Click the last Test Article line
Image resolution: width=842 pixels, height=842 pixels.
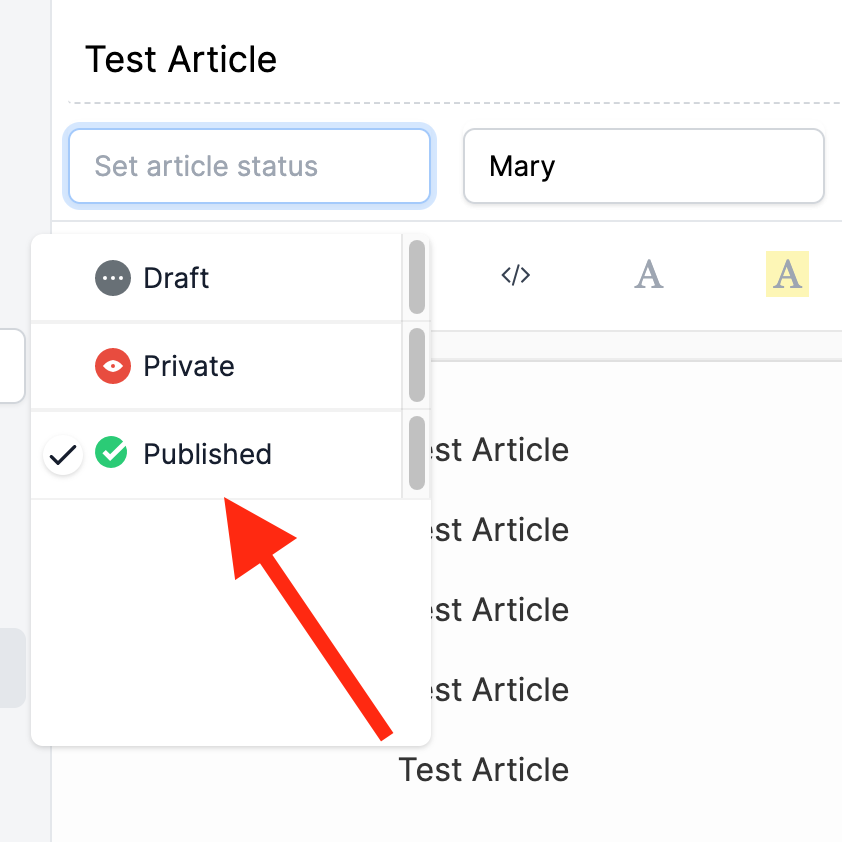(x=483, y=770)
